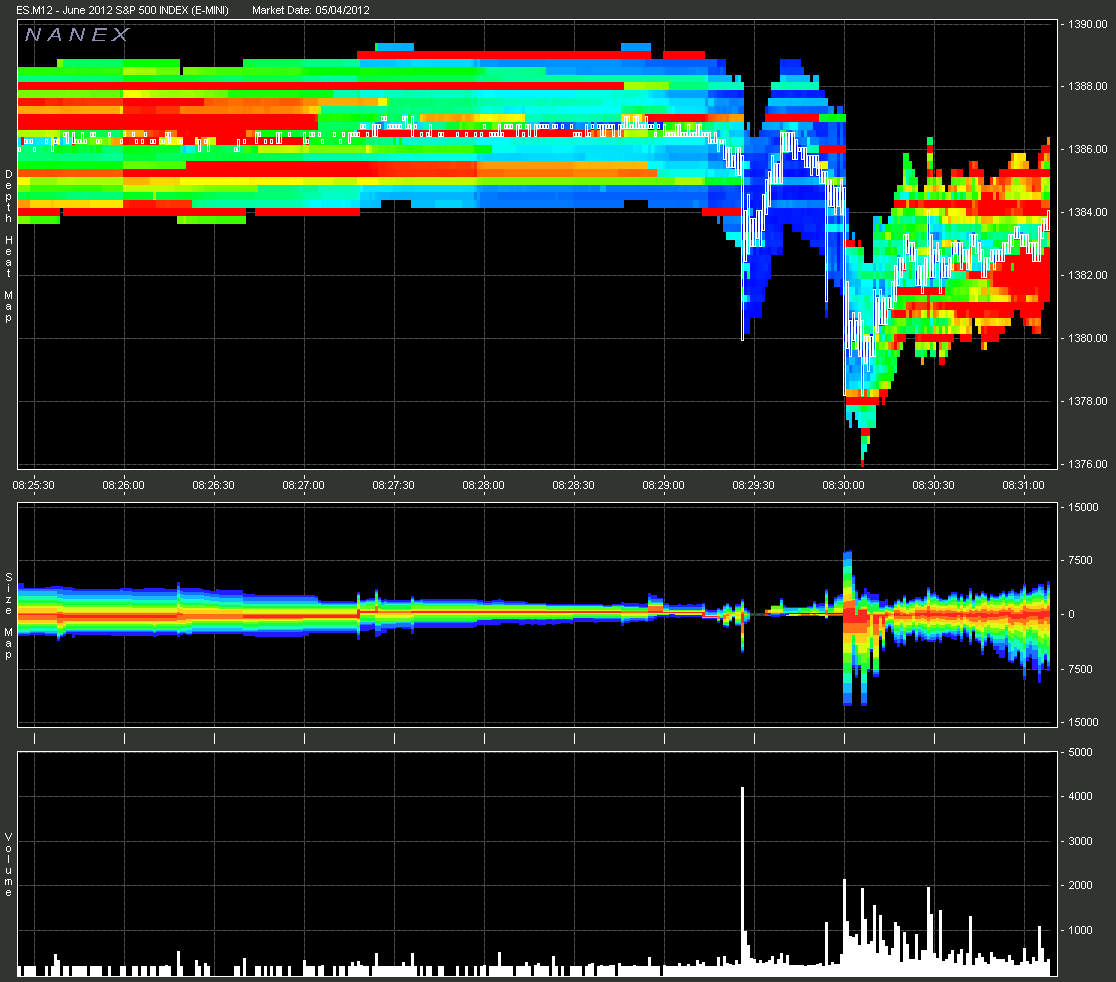This screenshot has width=1116, height=982.
Task: Click the price low point at 1376.00
Action: point(863,463)
